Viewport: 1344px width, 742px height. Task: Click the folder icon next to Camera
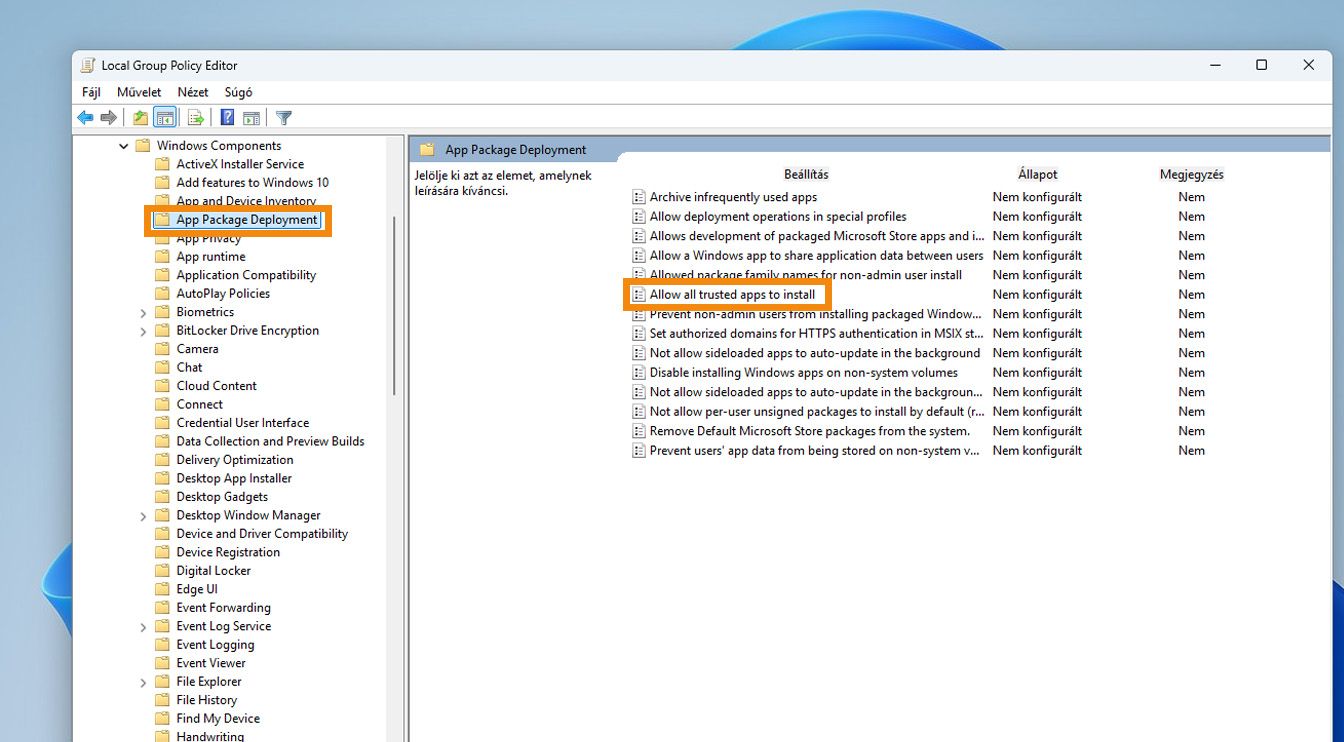[x=162, y=349]
